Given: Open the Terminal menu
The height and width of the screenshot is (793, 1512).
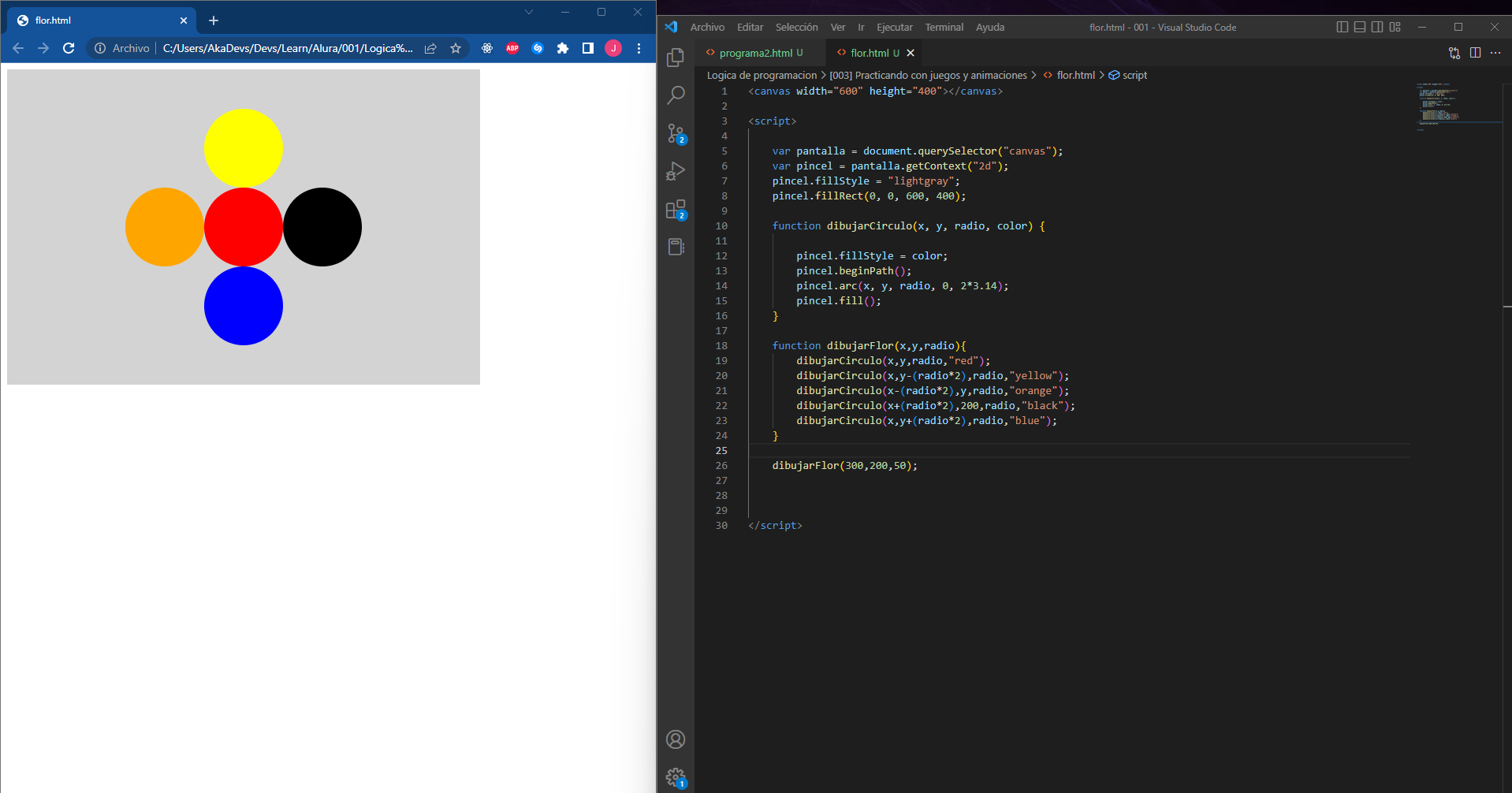Looking at the screenshot, I should tap(944, 27).
